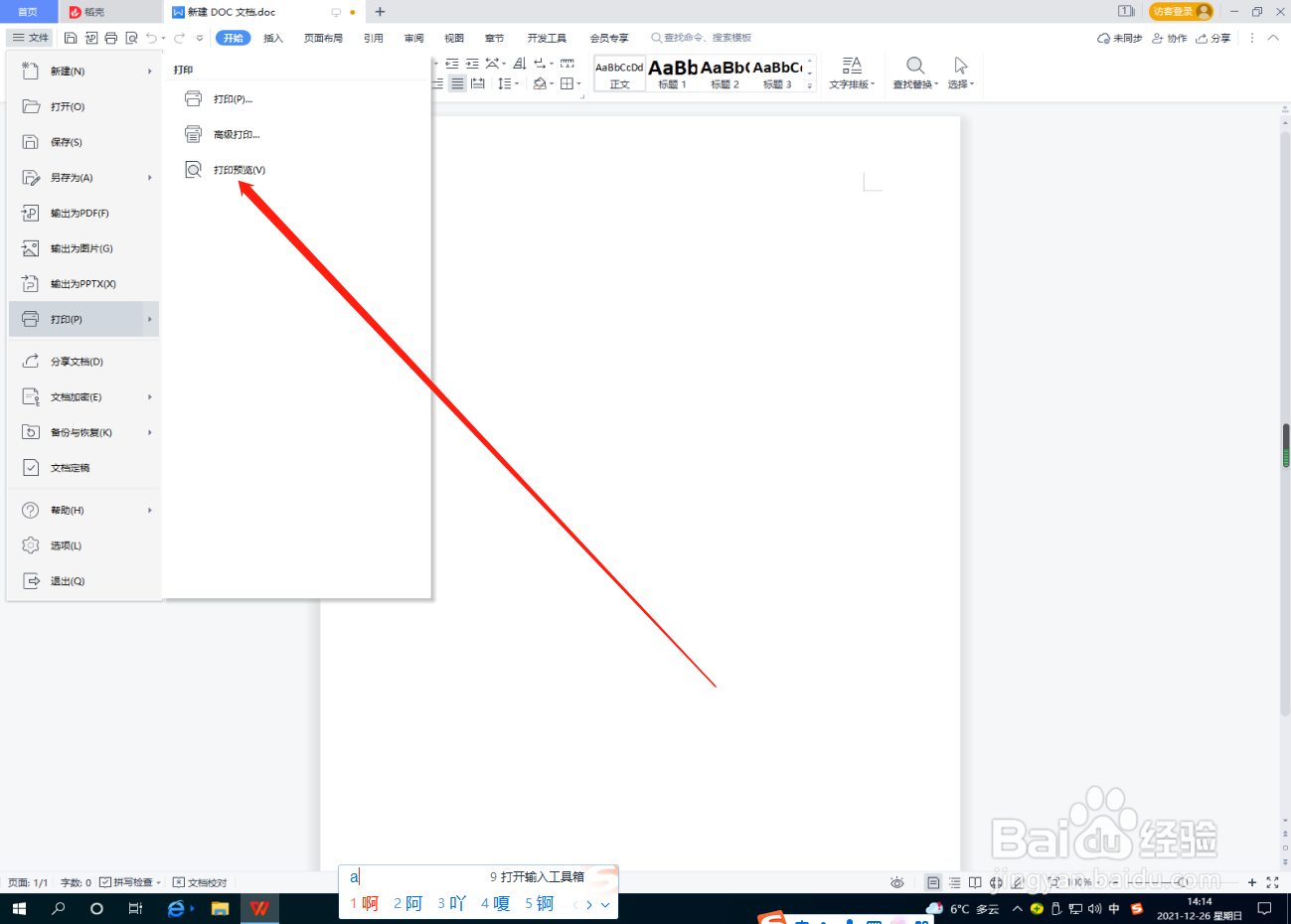Click the print icon in quick access toolbar
The image size is (1291, 924).
click(110, 38)
